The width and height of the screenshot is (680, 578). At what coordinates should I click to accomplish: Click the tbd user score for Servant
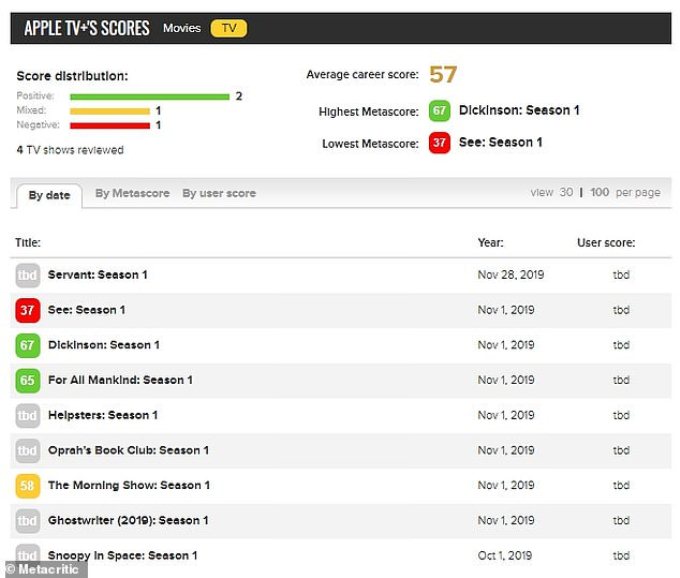[x=621, y=275]
